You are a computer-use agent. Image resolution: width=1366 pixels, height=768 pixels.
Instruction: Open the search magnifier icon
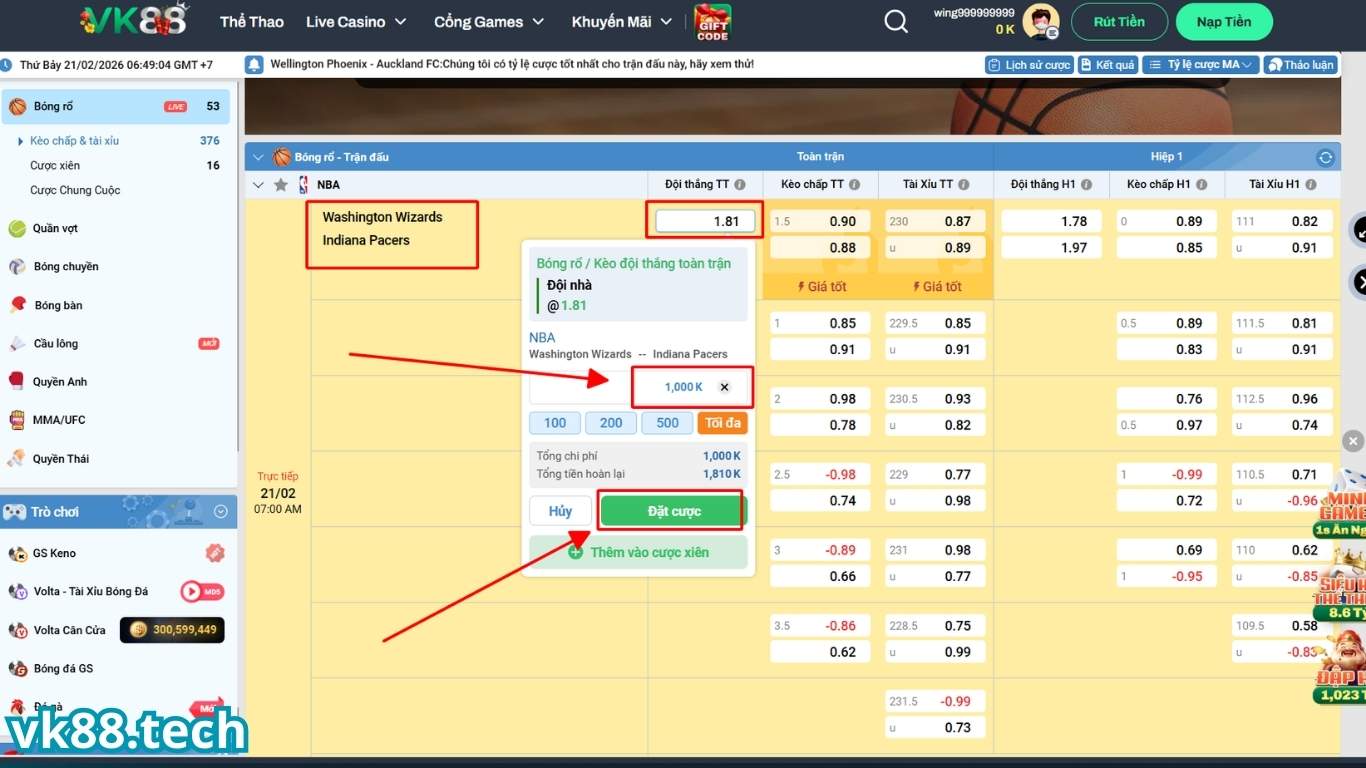[897, 22]
